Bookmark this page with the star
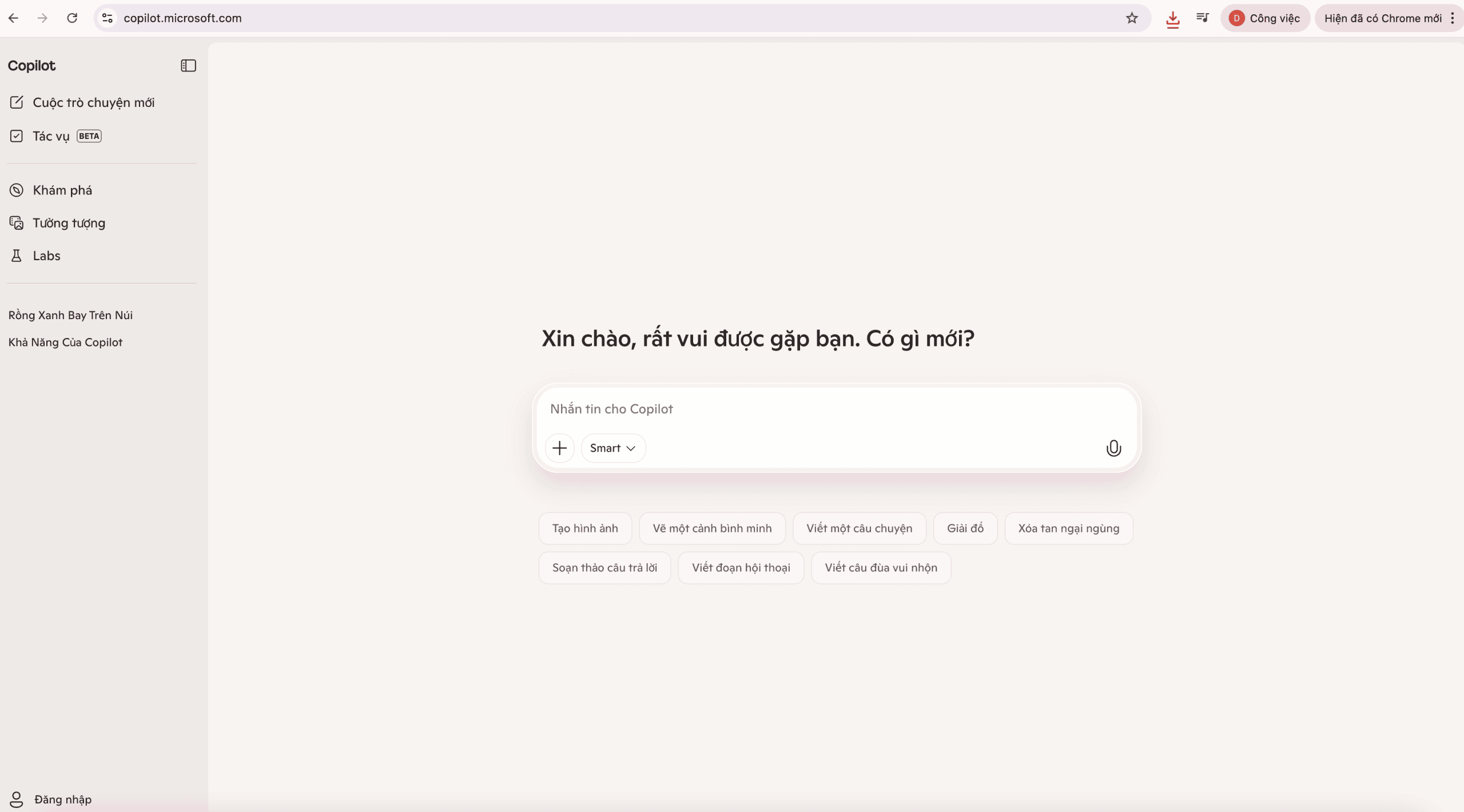 1132,18
